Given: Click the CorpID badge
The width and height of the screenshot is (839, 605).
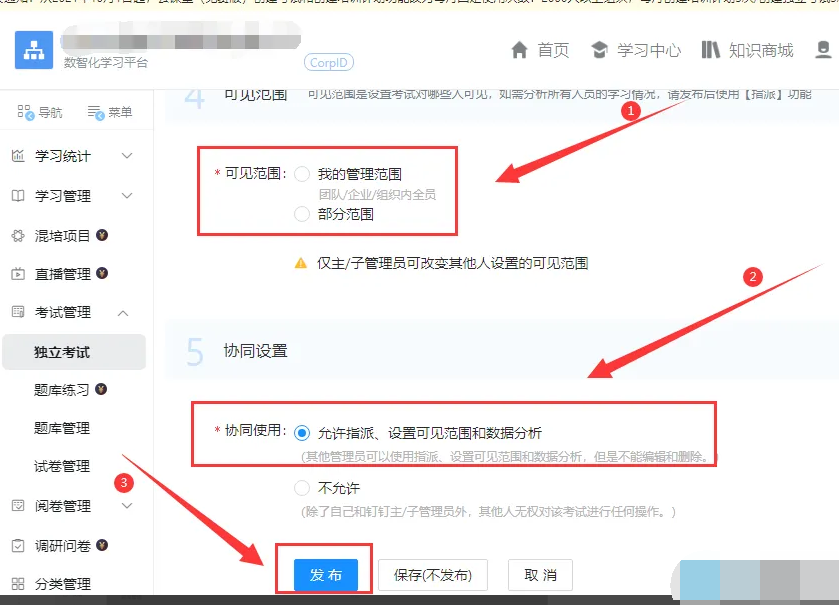Looking at the screenshot, I should [x=329, y=62].
